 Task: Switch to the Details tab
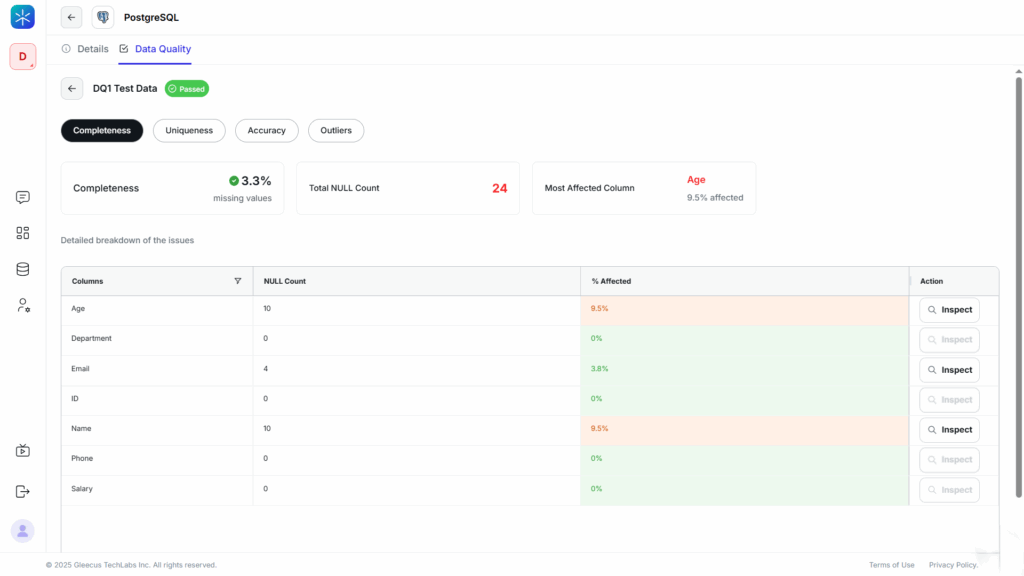[85, 49]
